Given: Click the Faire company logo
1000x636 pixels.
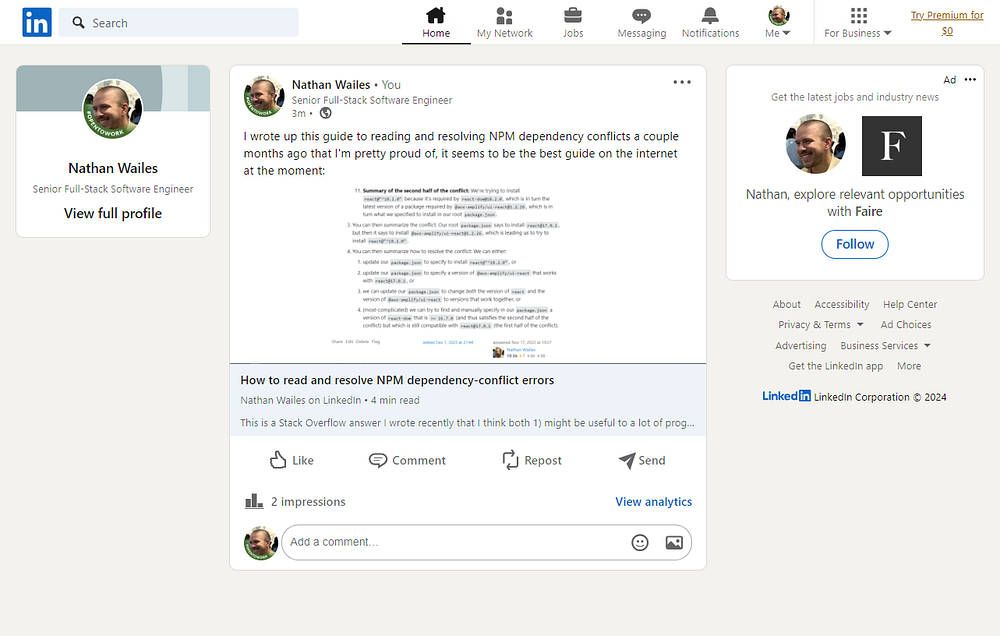Looking at the screenshot, I should [892, 146].
